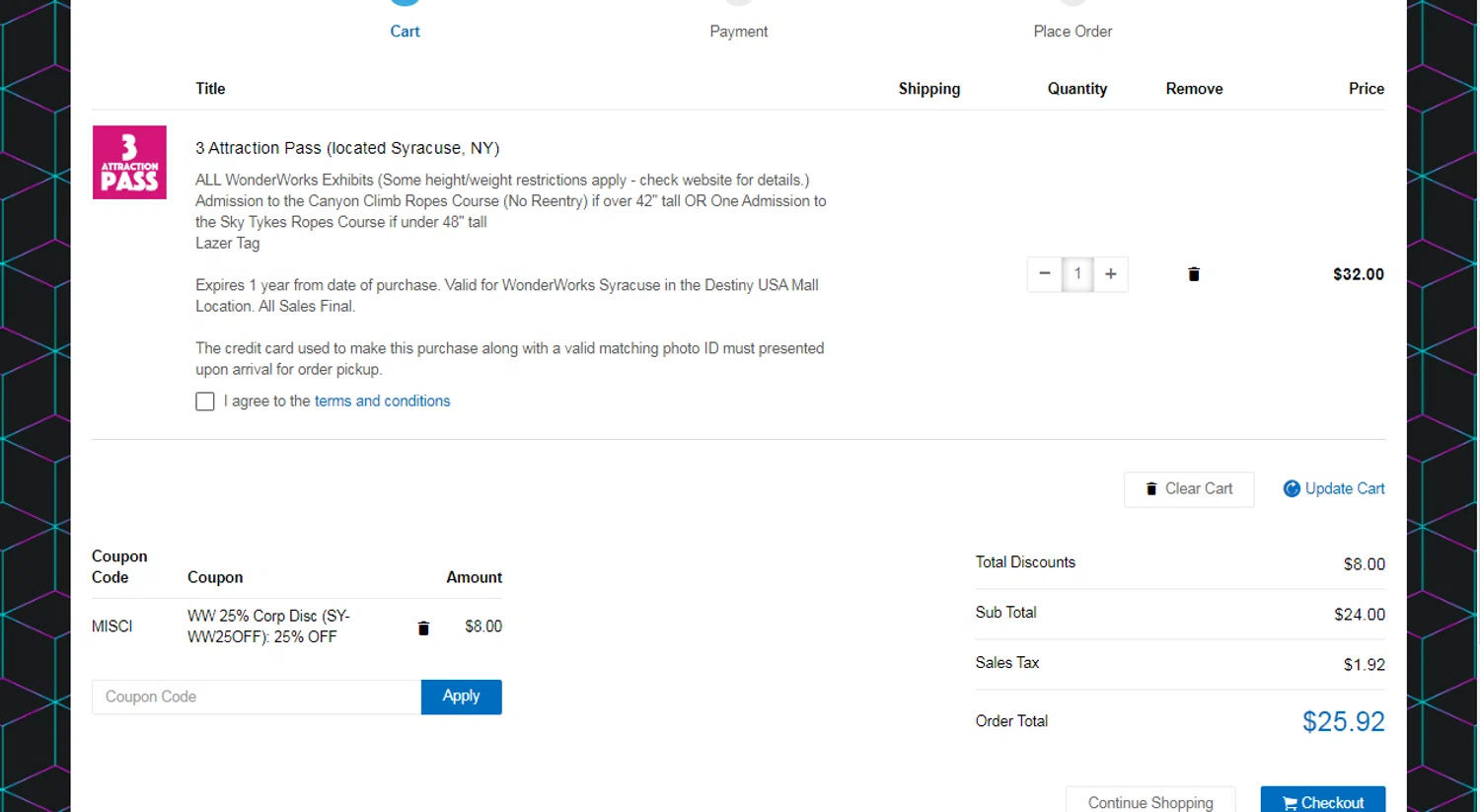Click the Lazer Tag description line
The height and width of the screenshot is (812, 1480).
[x=228, y=243]
